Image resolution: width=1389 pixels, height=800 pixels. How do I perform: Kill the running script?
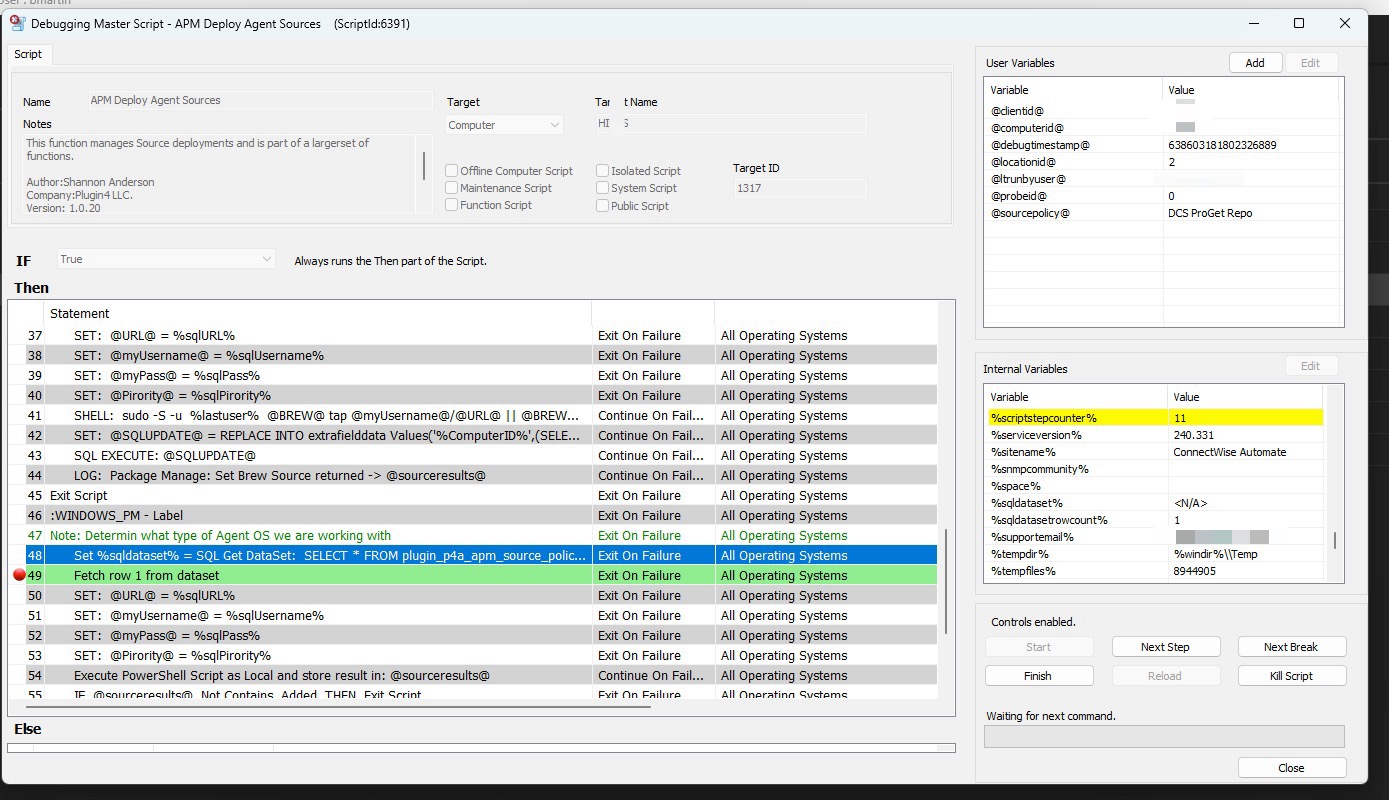1291,676
